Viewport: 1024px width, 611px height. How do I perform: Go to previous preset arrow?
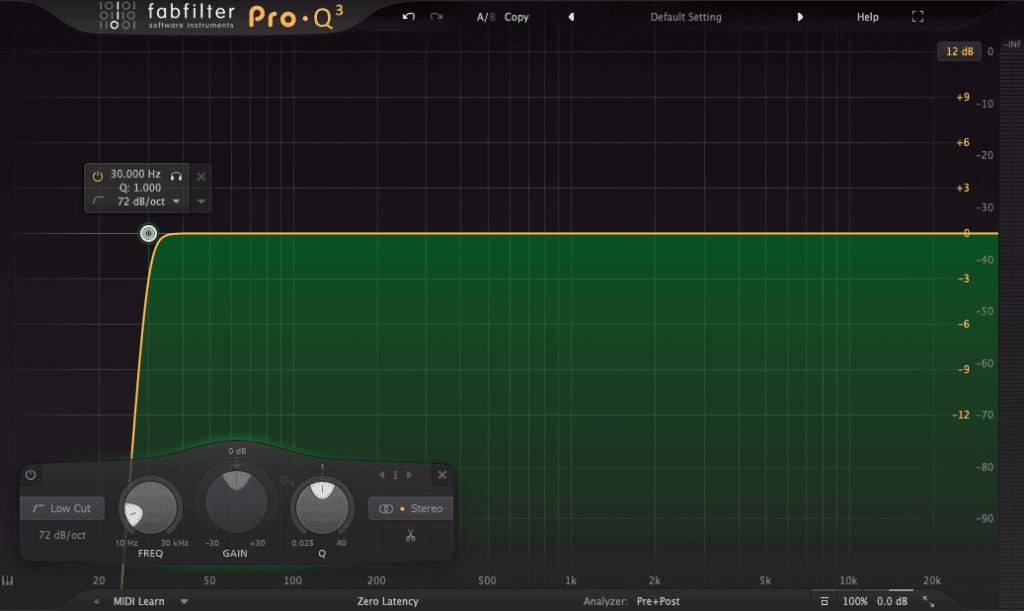tap(571, 17)
